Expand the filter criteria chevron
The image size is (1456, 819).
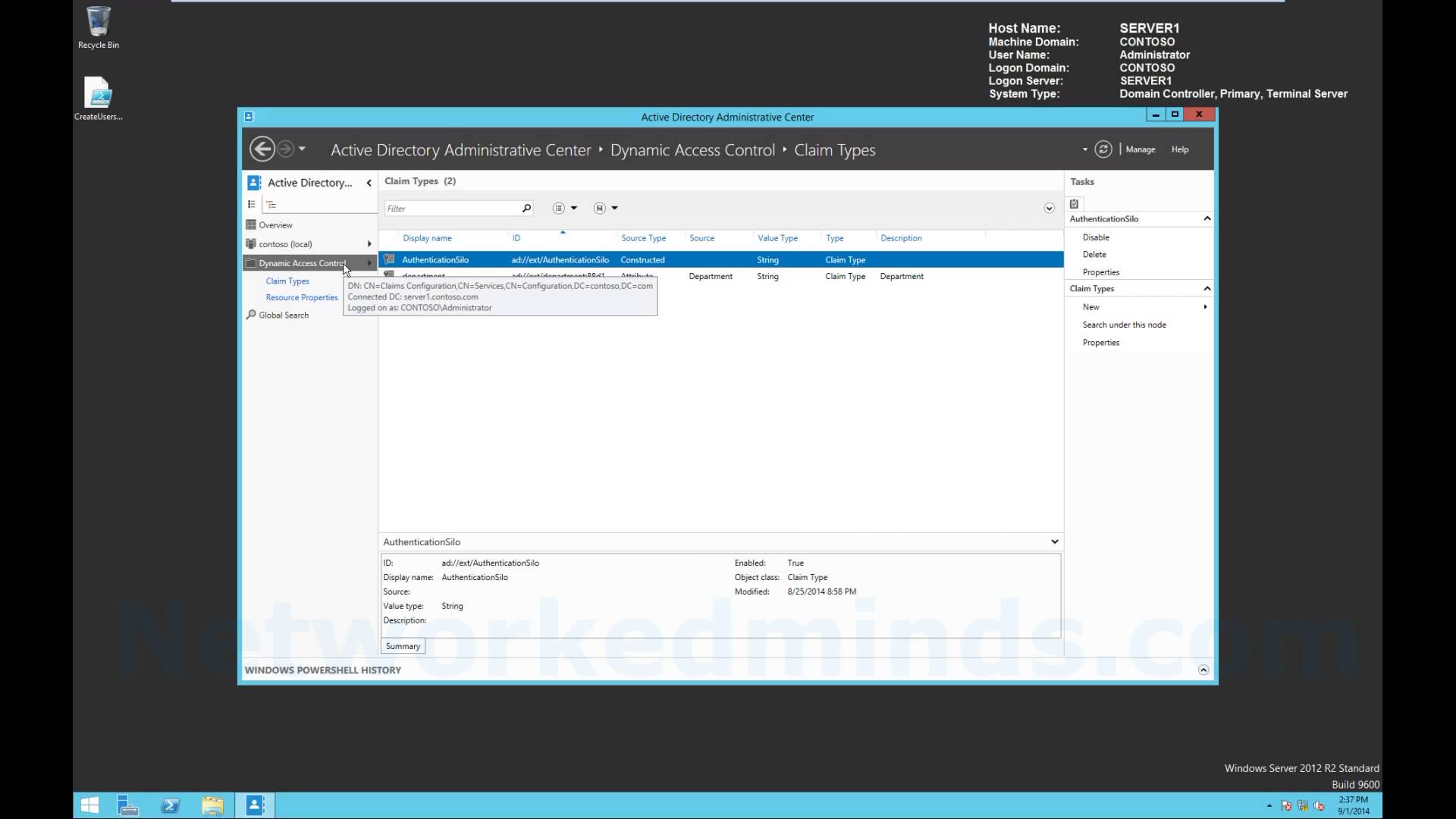click(x=1049, y=209)
